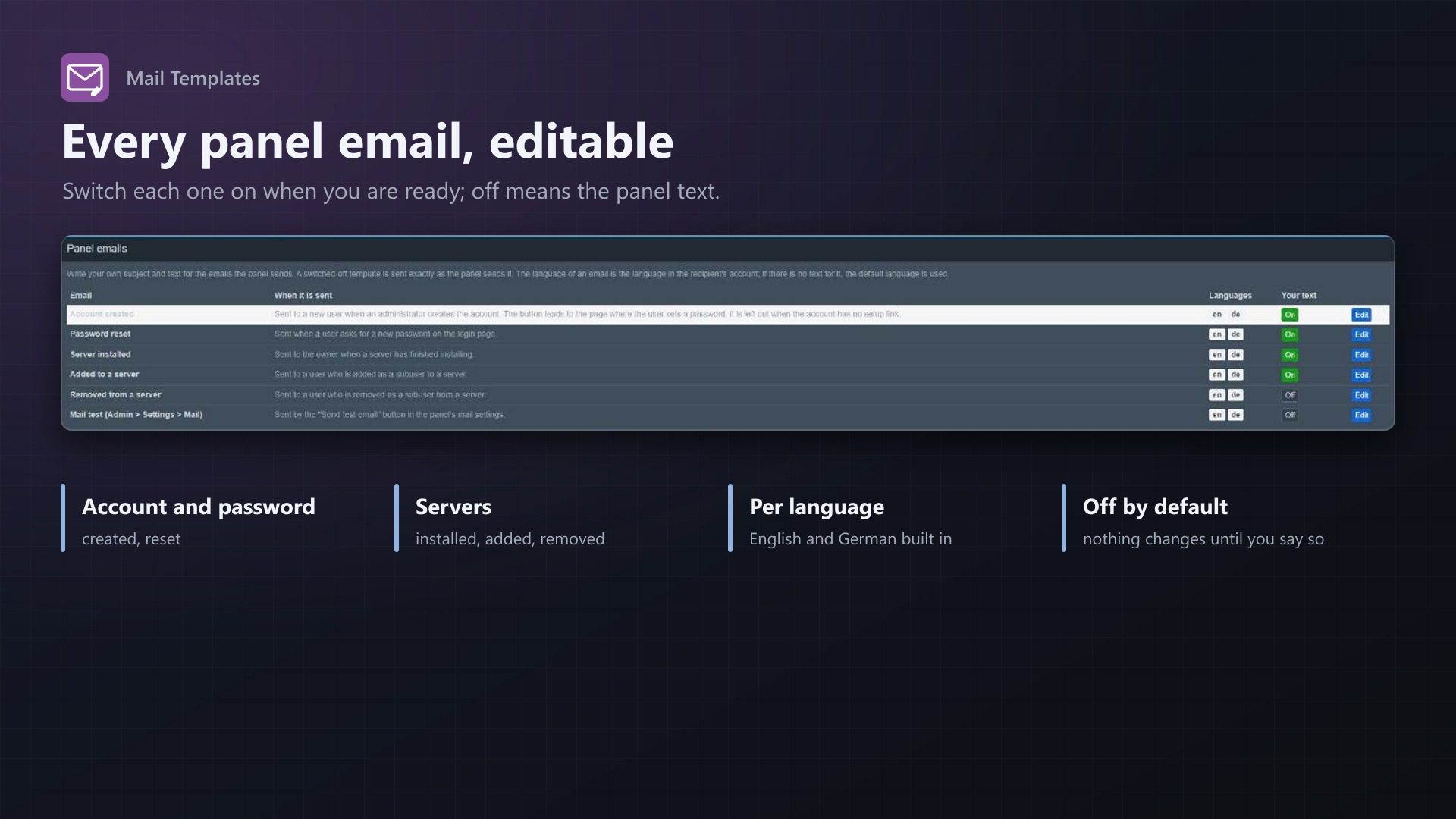Select the de badge in Mail test row
Screen dimensions: 1456x819
point(1235,415)
